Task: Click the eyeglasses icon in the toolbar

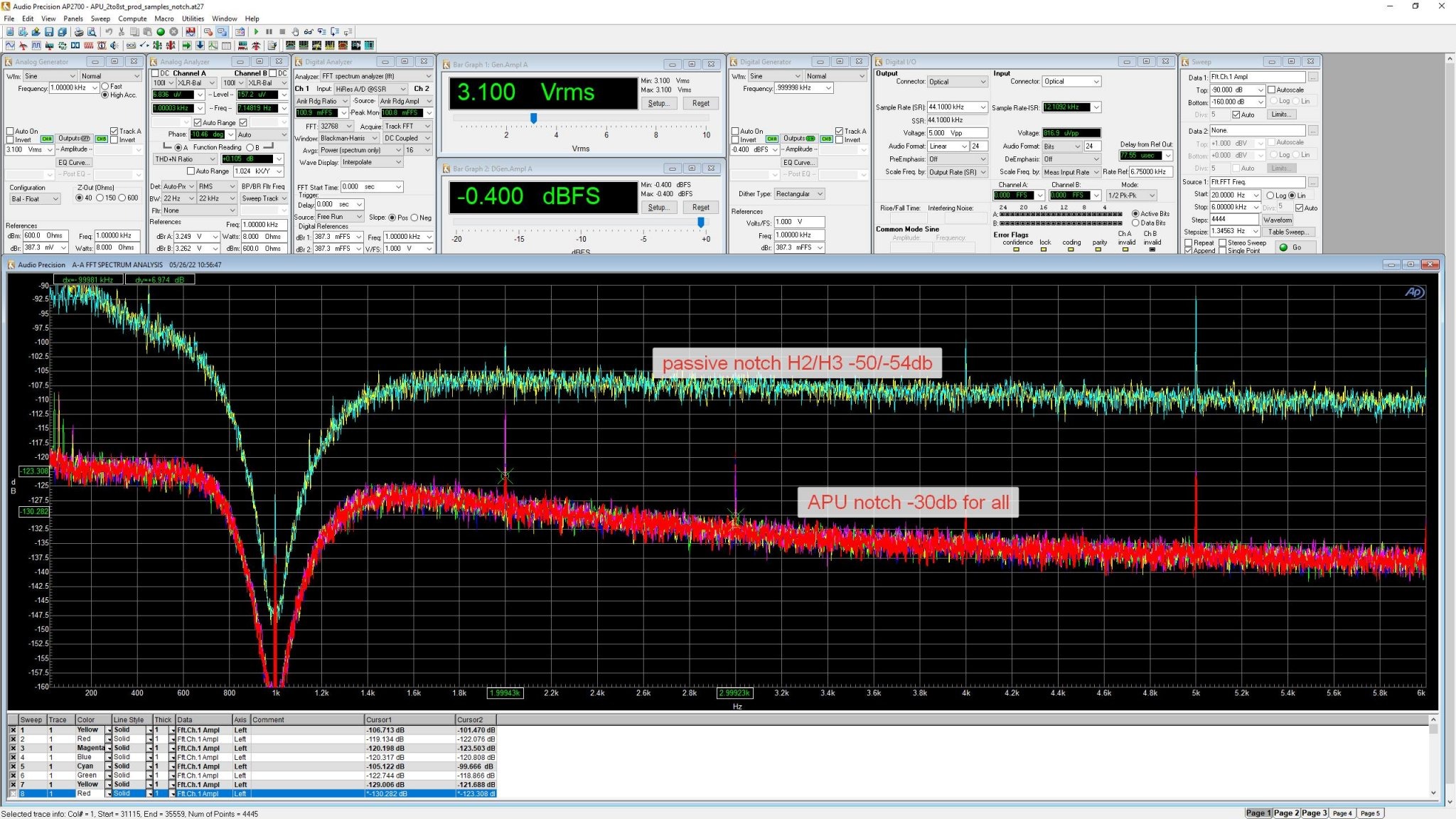Action: pos(309,32)
